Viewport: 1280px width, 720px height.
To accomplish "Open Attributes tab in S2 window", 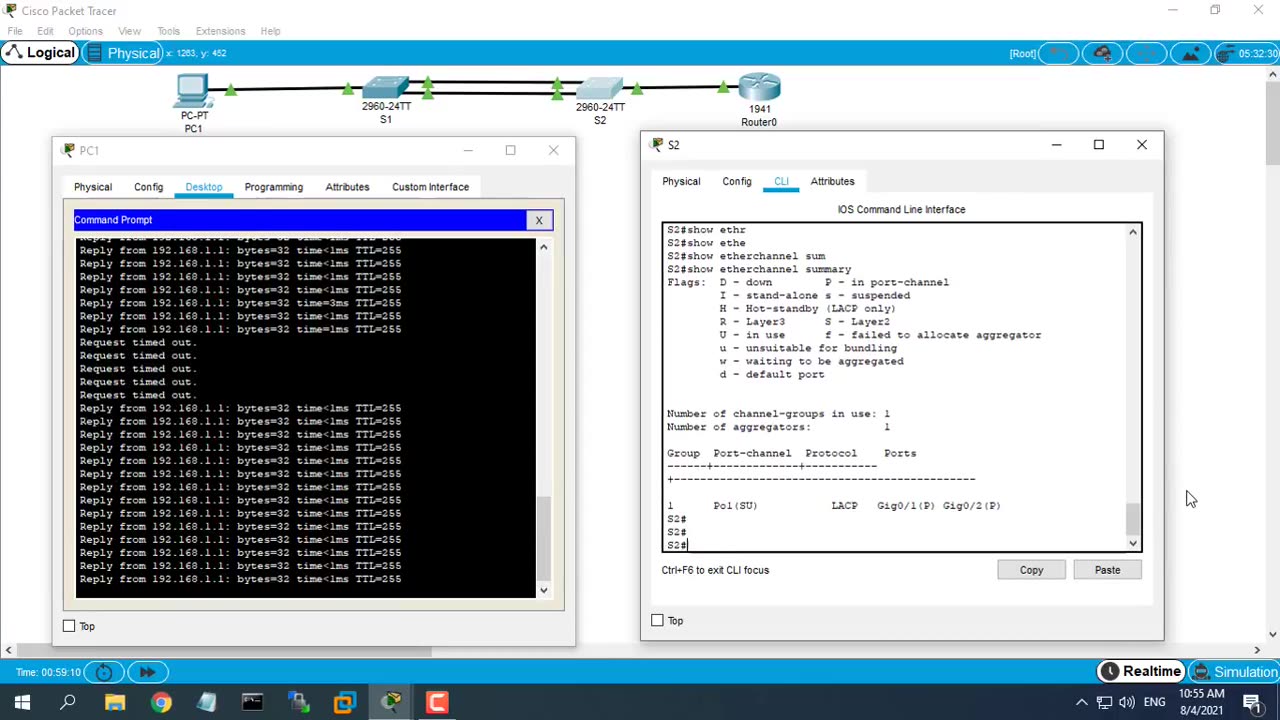I will (832, 182).
